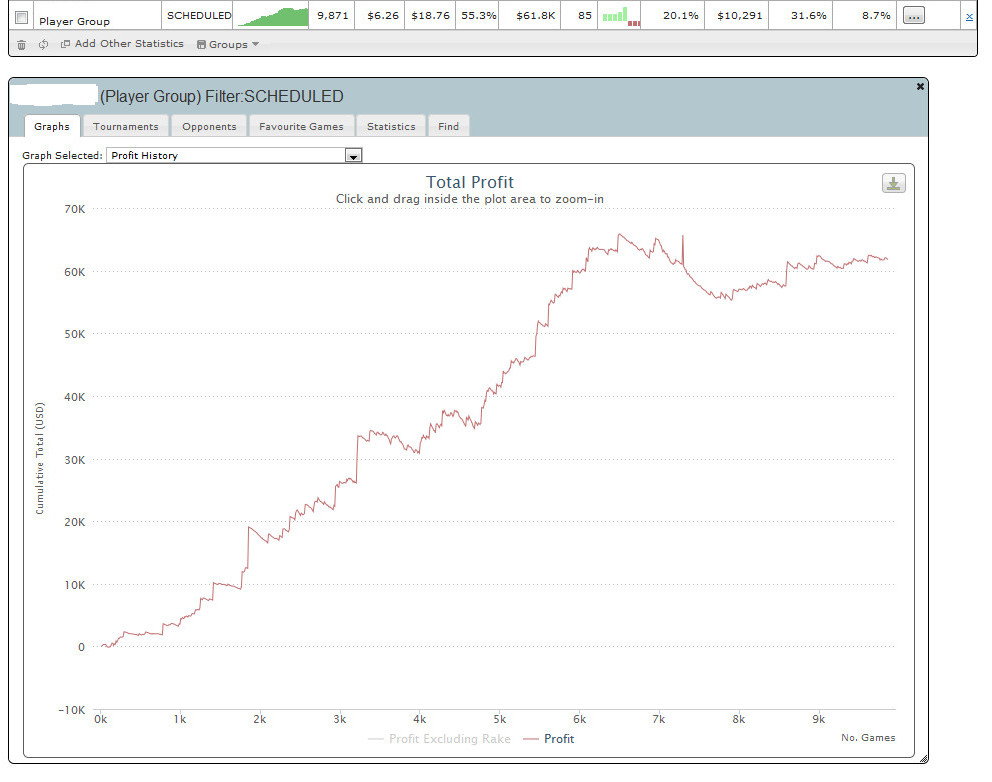Select the Favourite Games tab
992x782 pixels.
pyautogui.click(x=301, y=126)
